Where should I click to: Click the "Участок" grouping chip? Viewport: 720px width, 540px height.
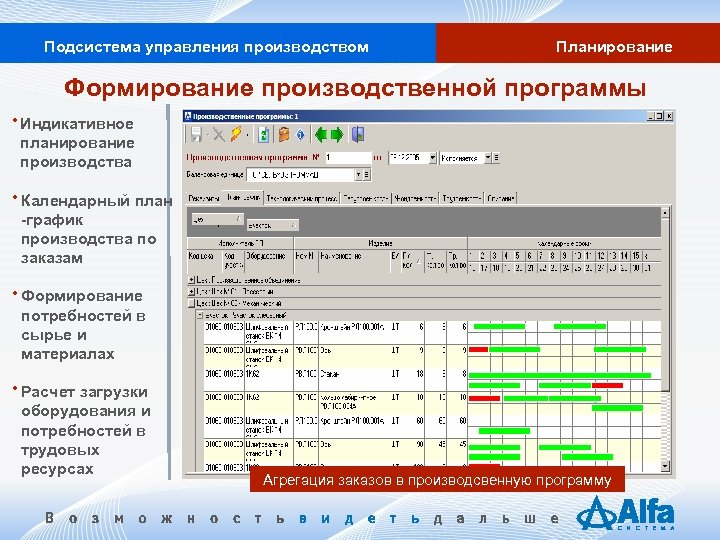[272, 225]
